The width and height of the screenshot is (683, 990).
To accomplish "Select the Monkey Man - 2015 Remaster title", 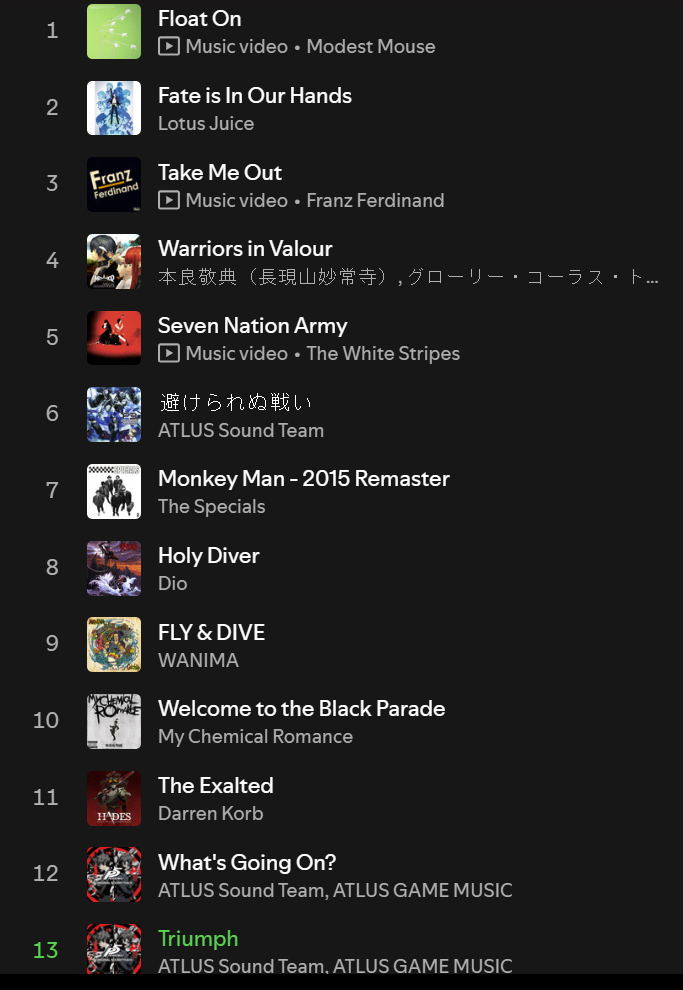I will coord(304,479).
